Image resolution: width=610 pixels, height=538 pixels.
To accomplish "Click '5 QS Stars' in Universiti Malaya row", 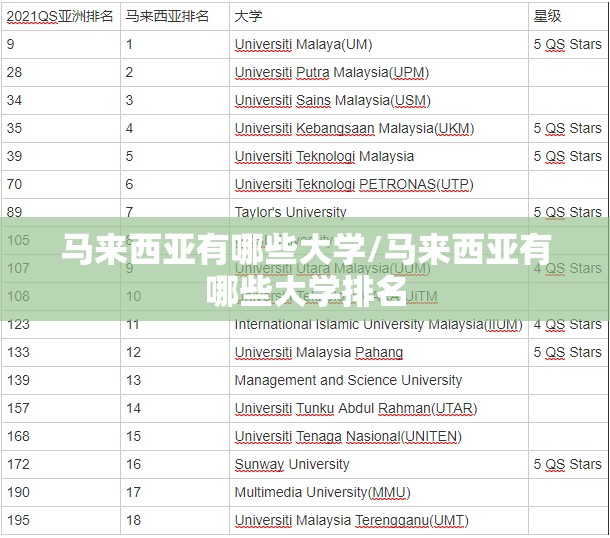I will [568, 44].
